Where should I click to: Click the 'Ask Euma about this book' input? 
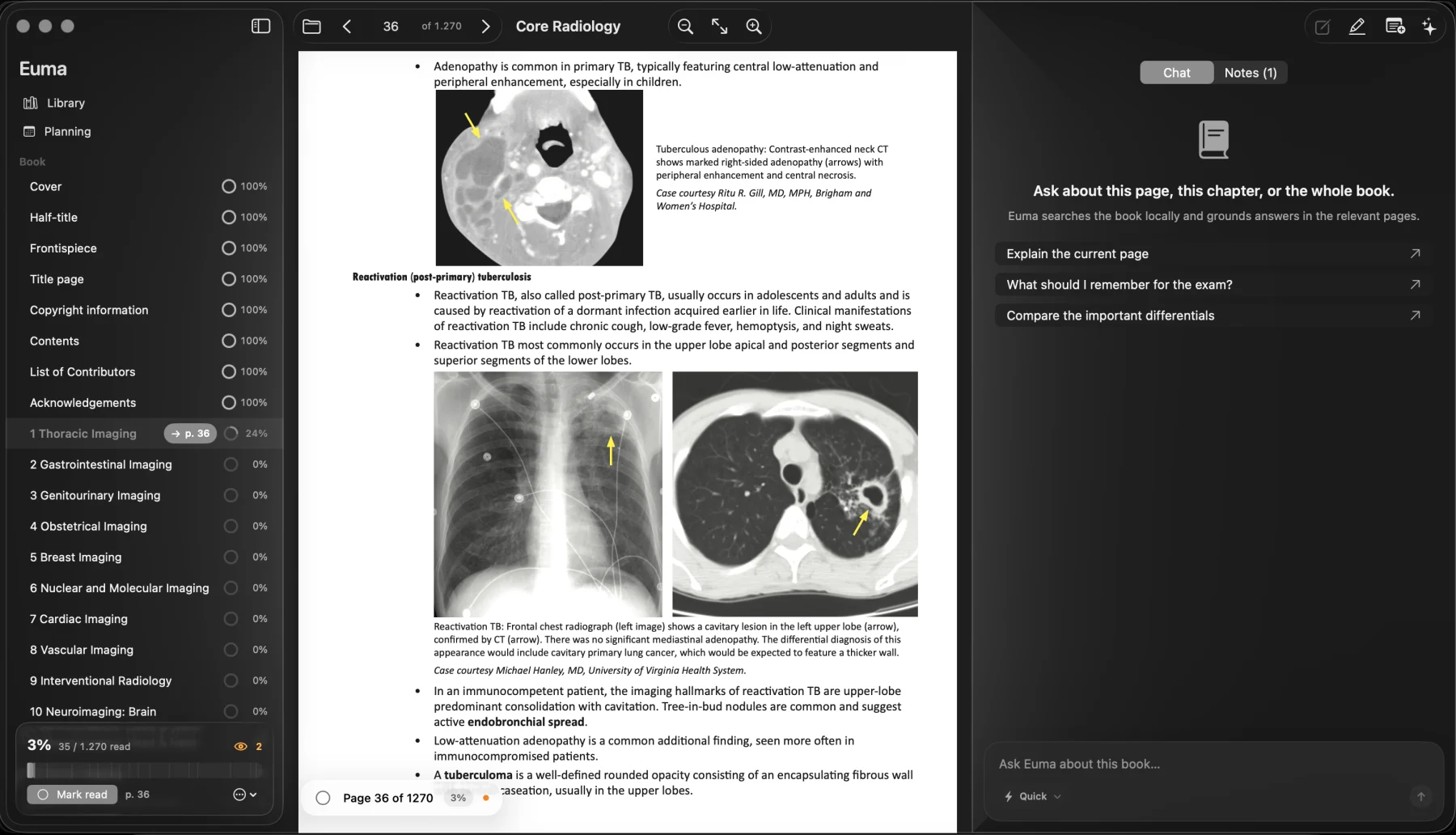[x=1213, y=764]
